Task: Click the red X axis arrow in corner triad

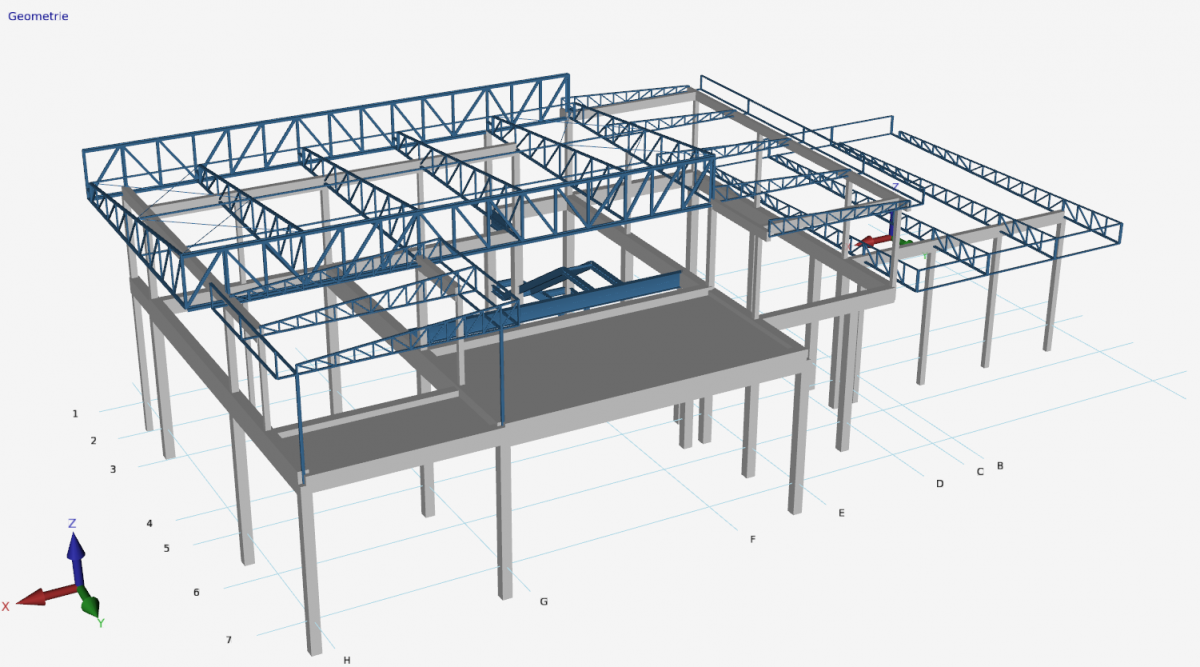Action: 42,596
